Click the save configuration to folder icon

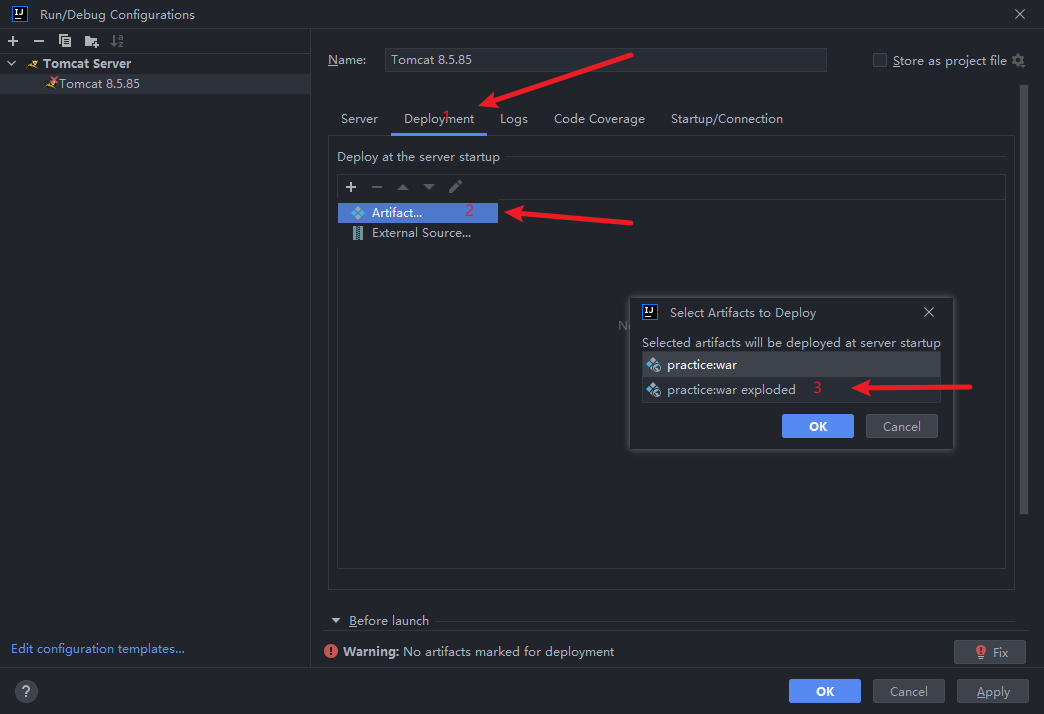click(x=91, y=41)
